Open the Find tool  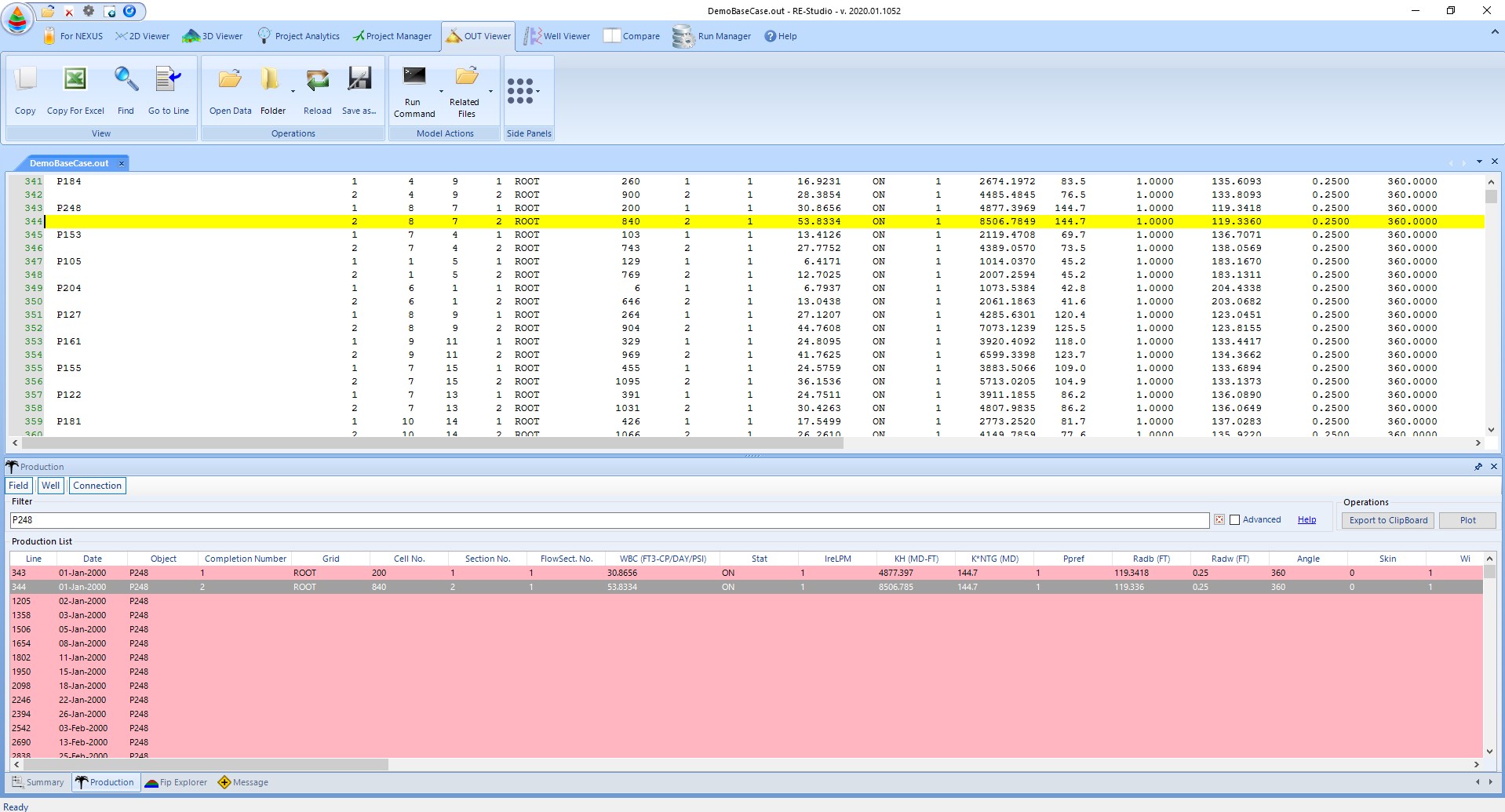coord(126,80)
